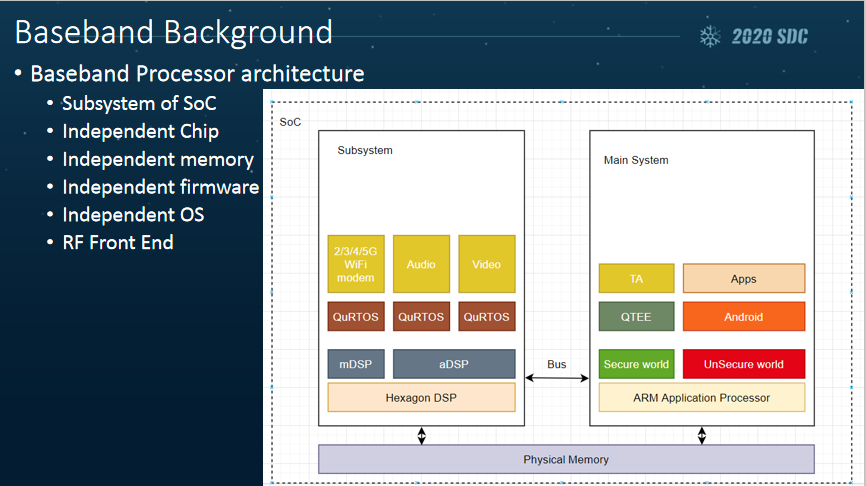Image resolution: width=866 pixels, height=486 pixels.
Task: Select the green Secure world block
Action: click(x=636, y=364)
